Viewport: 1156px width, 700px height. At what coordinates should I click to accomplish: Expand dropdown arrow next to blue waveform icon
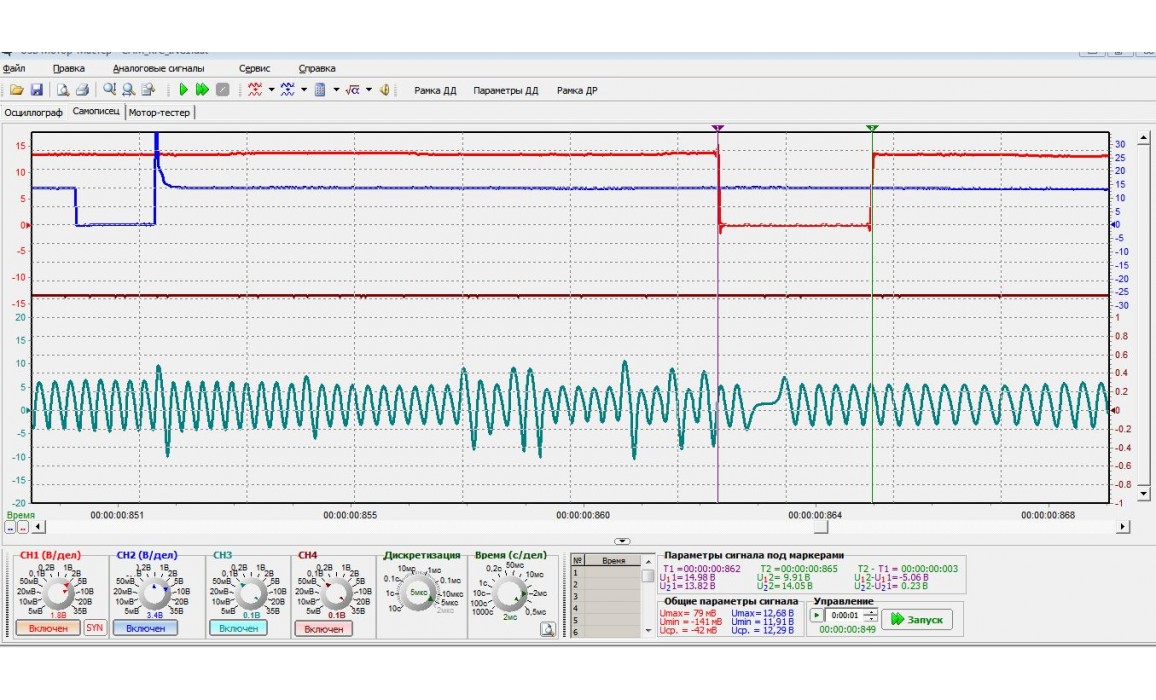(x=303, y=90)
